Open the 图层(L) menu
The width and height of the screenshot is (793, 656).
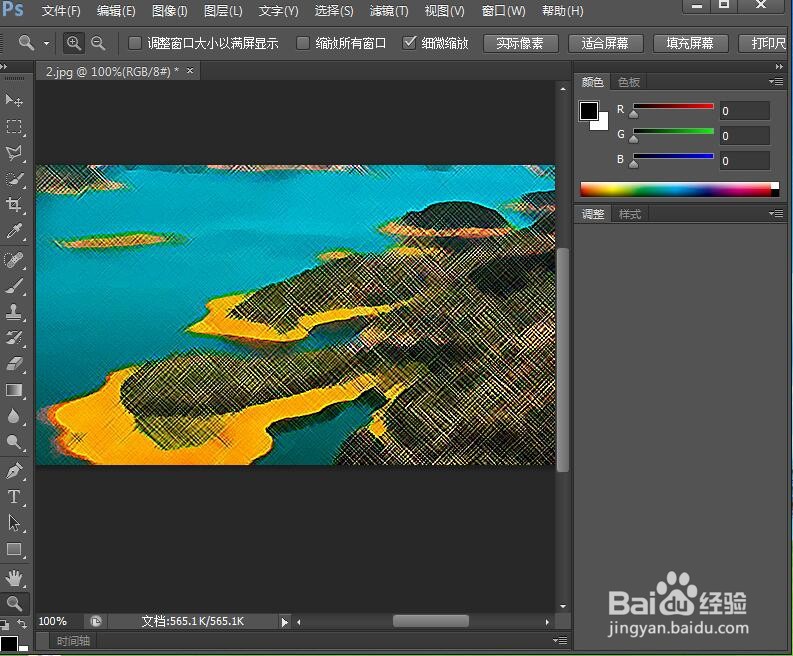(223, 11)
